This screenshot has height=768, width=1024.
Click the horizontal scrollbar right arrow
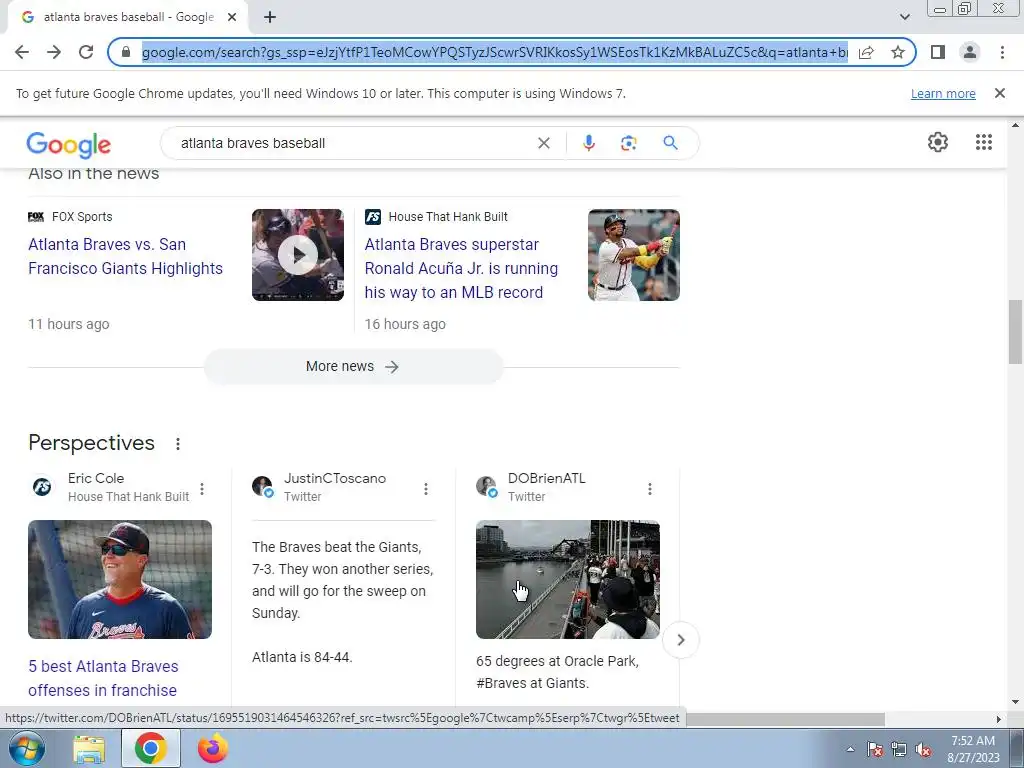(998, 719)
